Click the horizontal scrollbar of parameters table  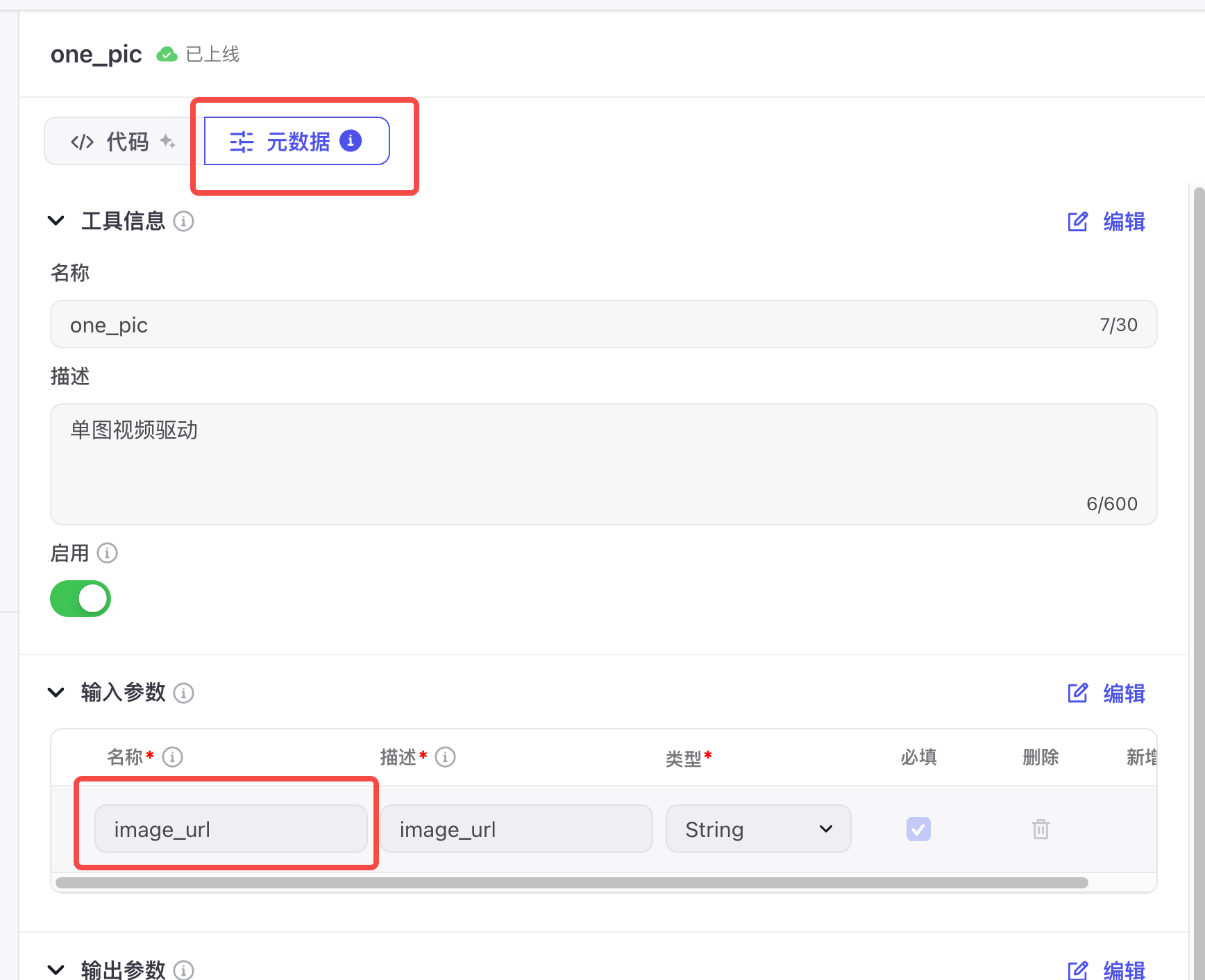coord(572,883)
